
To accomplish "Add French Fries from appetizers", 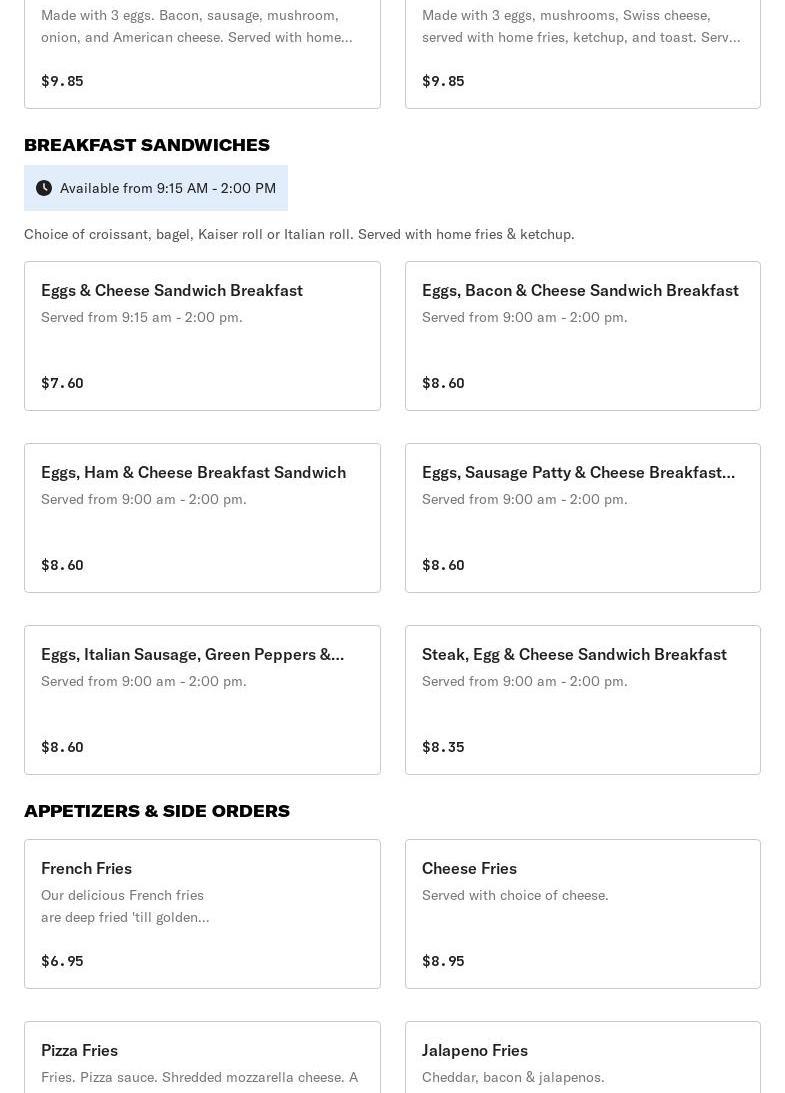I will (202, 914).
